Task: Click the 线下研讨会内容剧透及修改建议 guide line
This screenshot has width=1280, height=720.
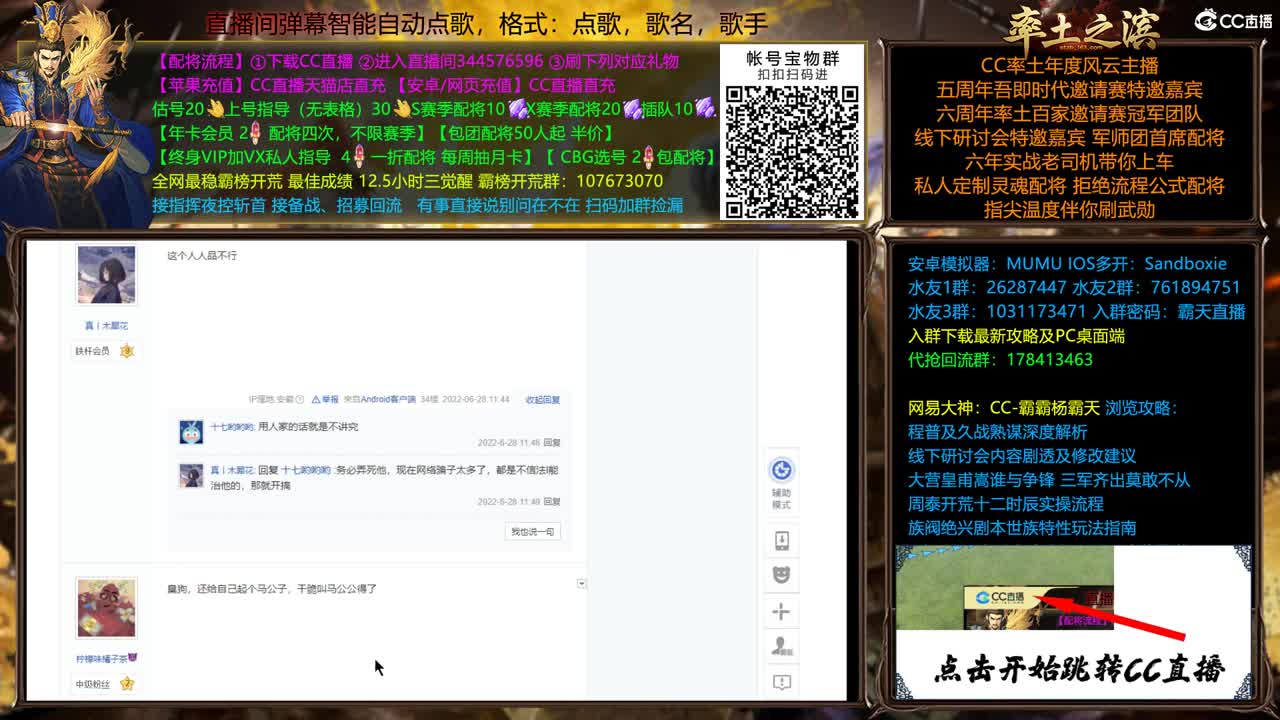Action: tap(1021, 456)
